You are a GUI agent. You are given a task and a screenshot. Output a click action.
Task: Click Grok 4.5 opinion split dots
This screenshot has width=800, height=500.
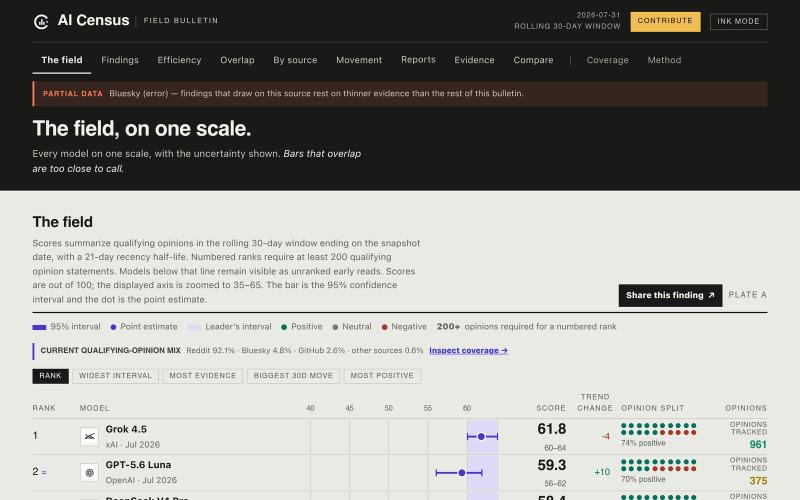coord(659,429)
